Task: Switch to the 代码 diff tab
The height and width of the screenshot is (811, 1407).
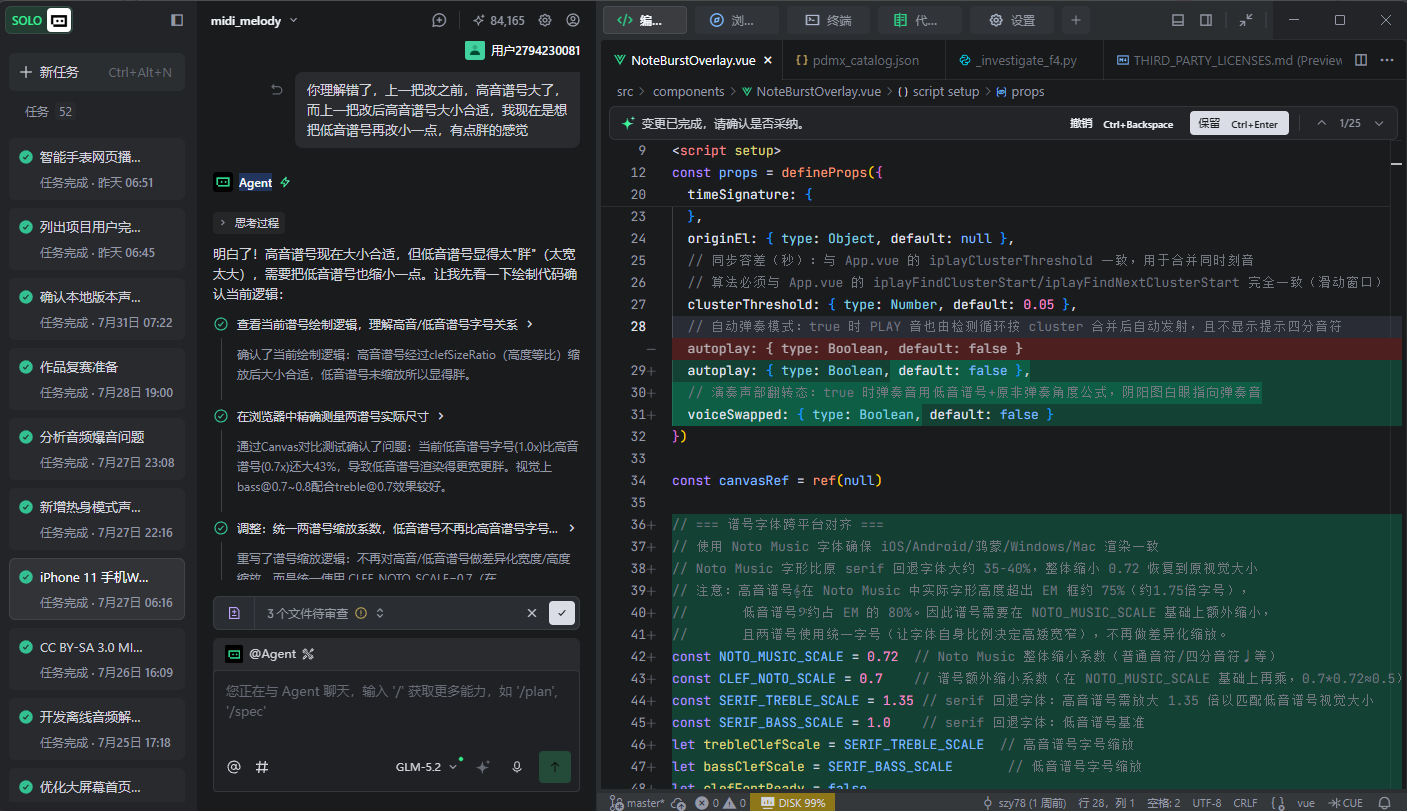Action: pos(919,20)
